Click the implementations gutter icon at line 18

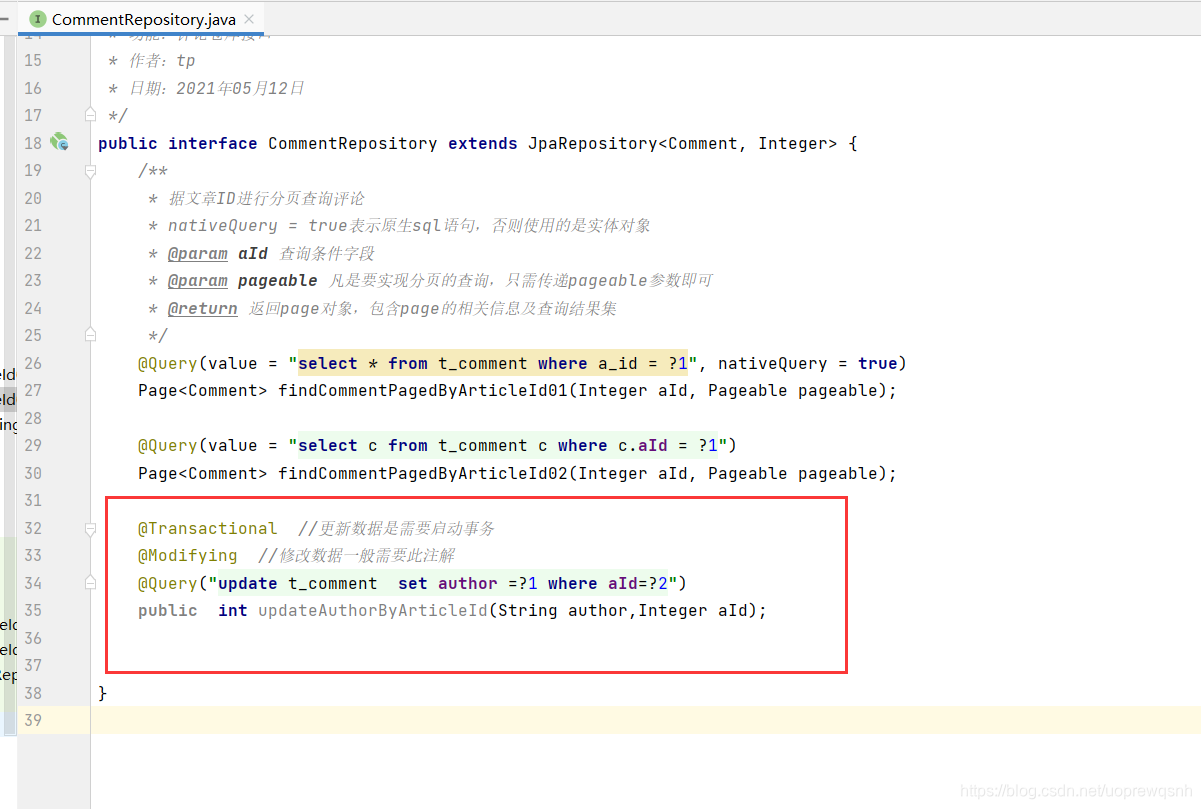pos(60,142)
